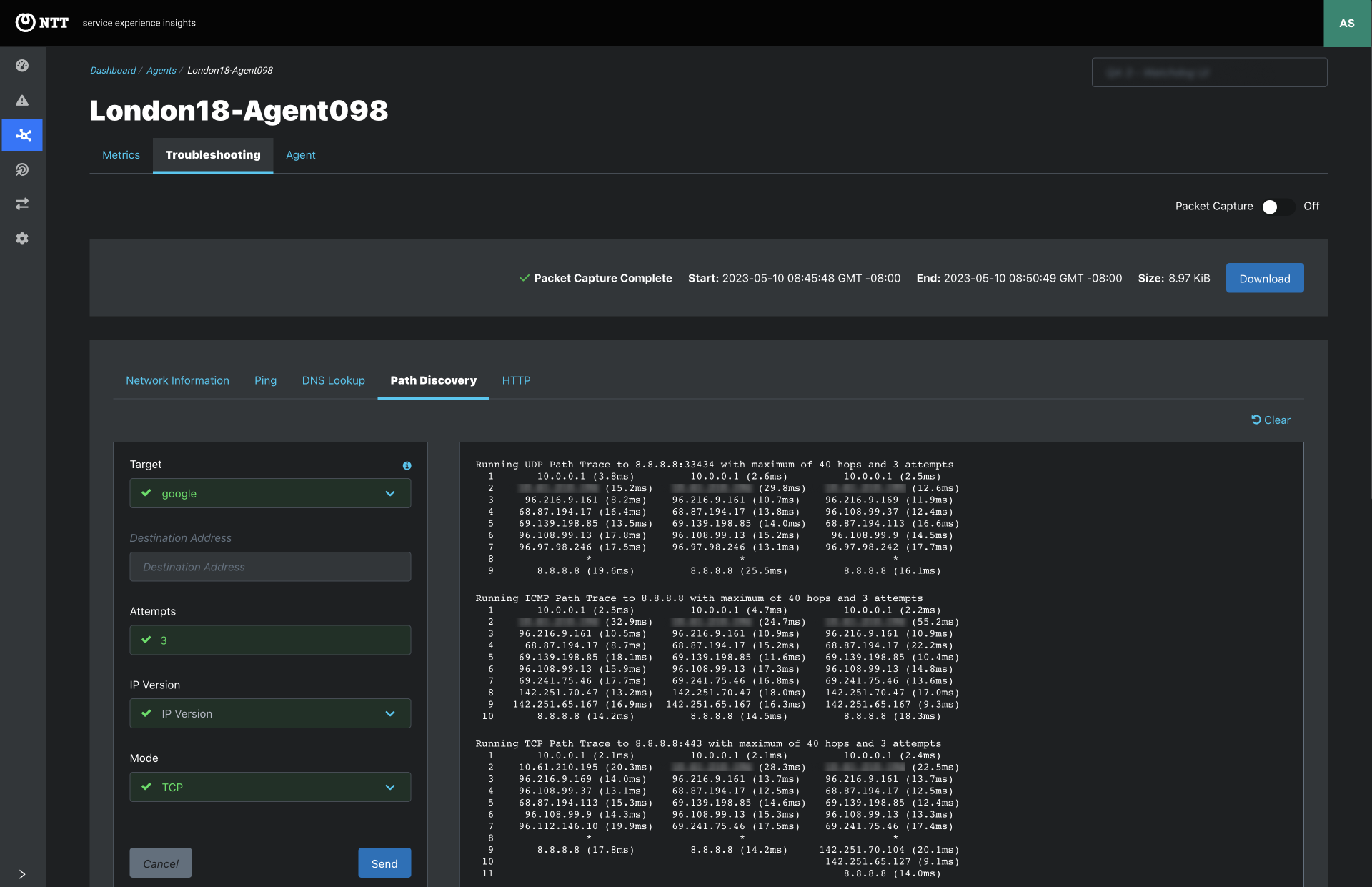Click the Destination Address input field
This screenshot has width=1372, height=887.
[270, 567]
